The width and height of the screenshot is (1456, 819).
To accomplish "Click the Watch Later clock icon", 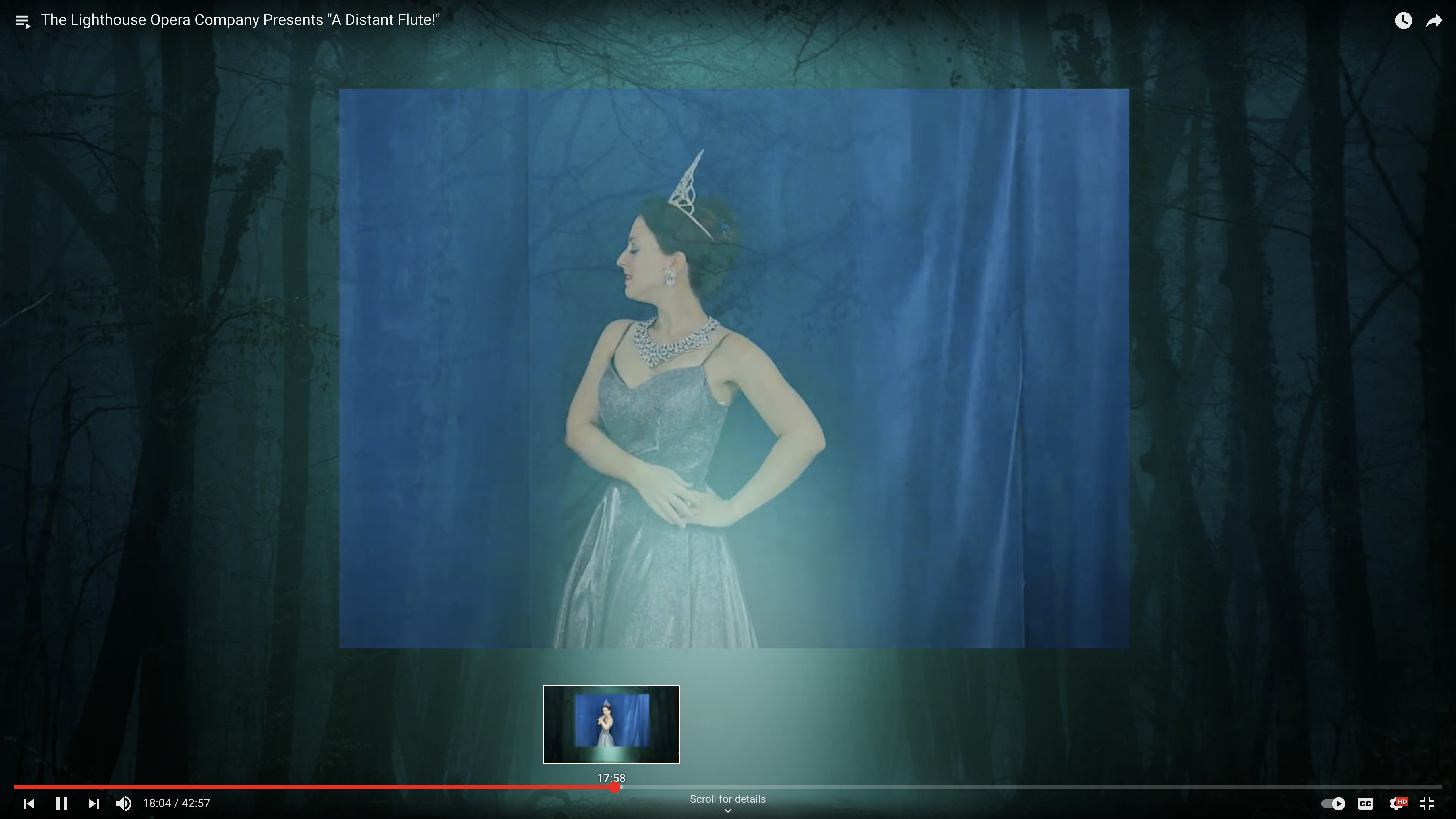I will tap(1403, 21).
